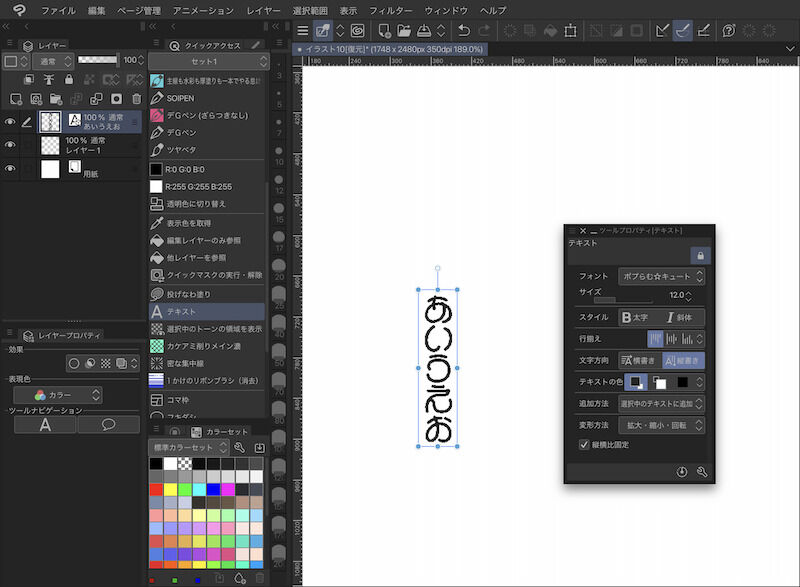Uncheck the 縦横比固定 checkbox
Screen dimensions: 800x587
[584, 445]
